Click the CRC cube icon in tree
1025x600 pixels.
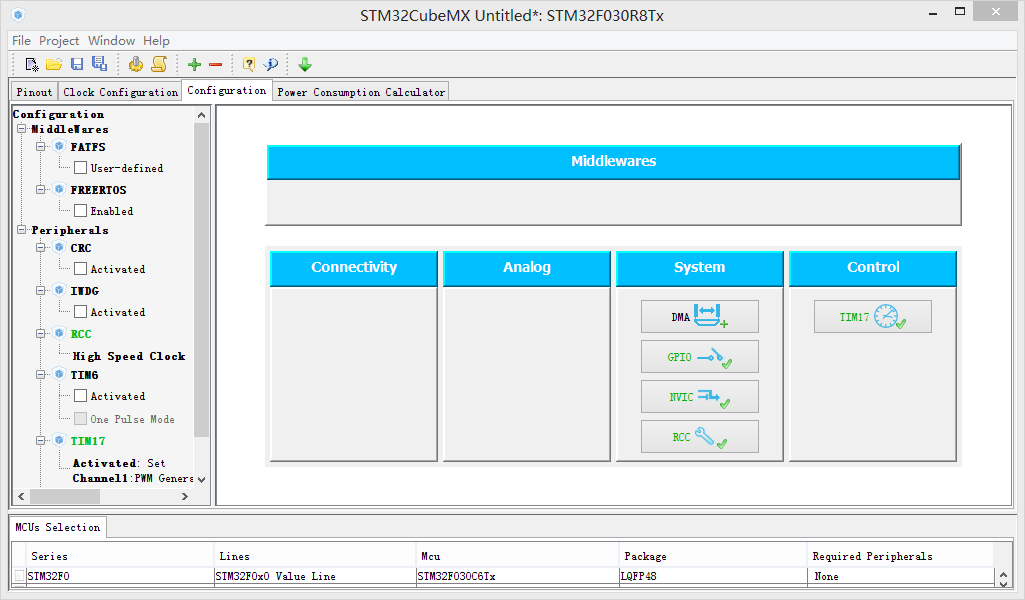coord(59,248)
